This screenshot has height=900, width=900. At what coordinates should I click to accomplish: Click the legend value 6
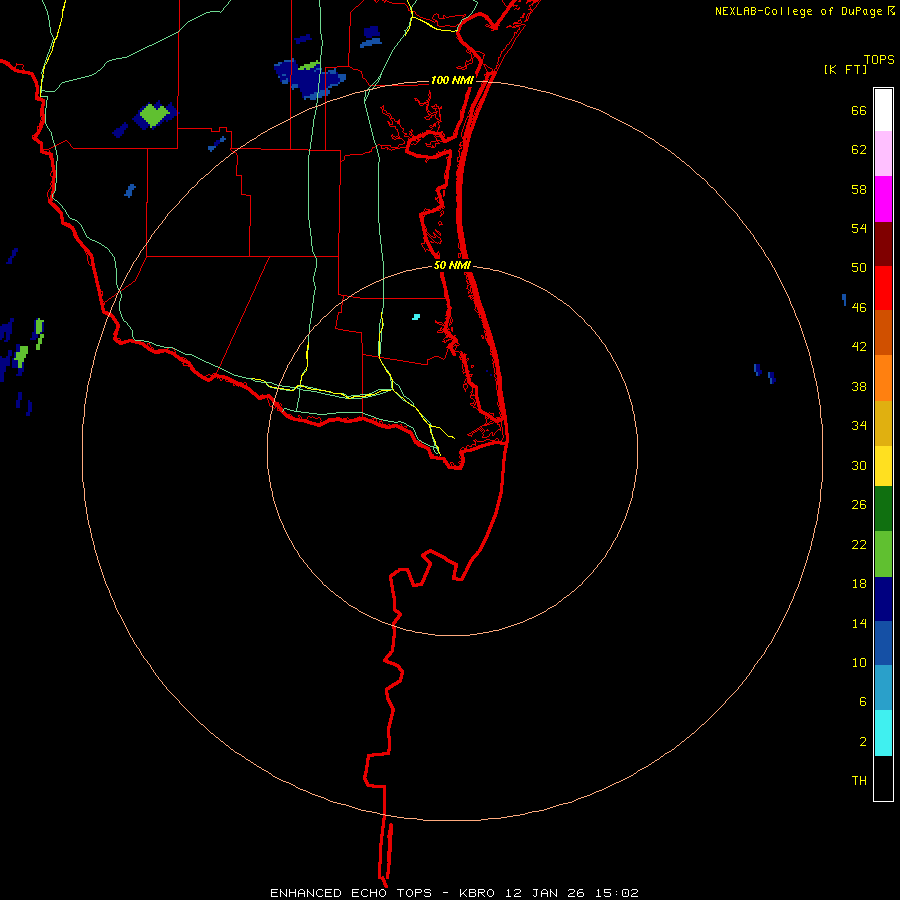[863, 702]
